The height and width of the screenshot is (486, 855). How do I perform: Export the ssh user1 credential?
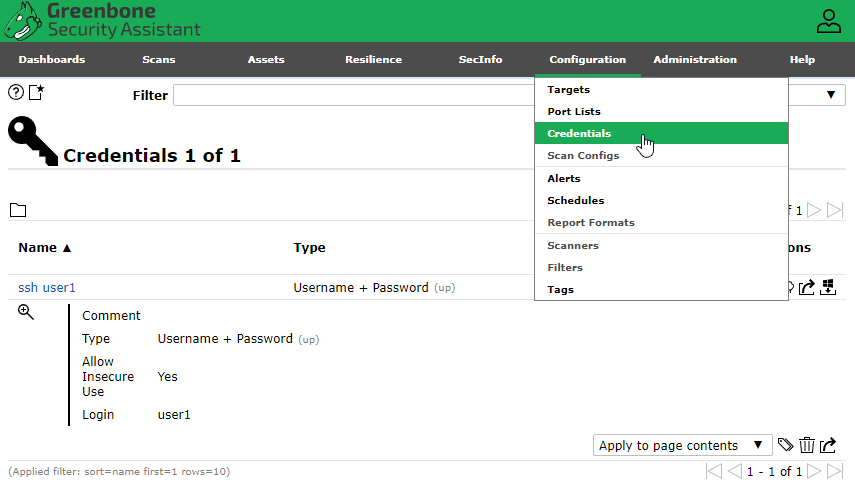[x=806, y=287]
